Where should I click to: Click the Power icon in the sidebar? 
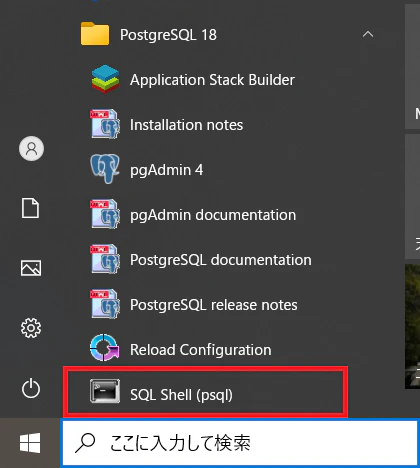31,388
